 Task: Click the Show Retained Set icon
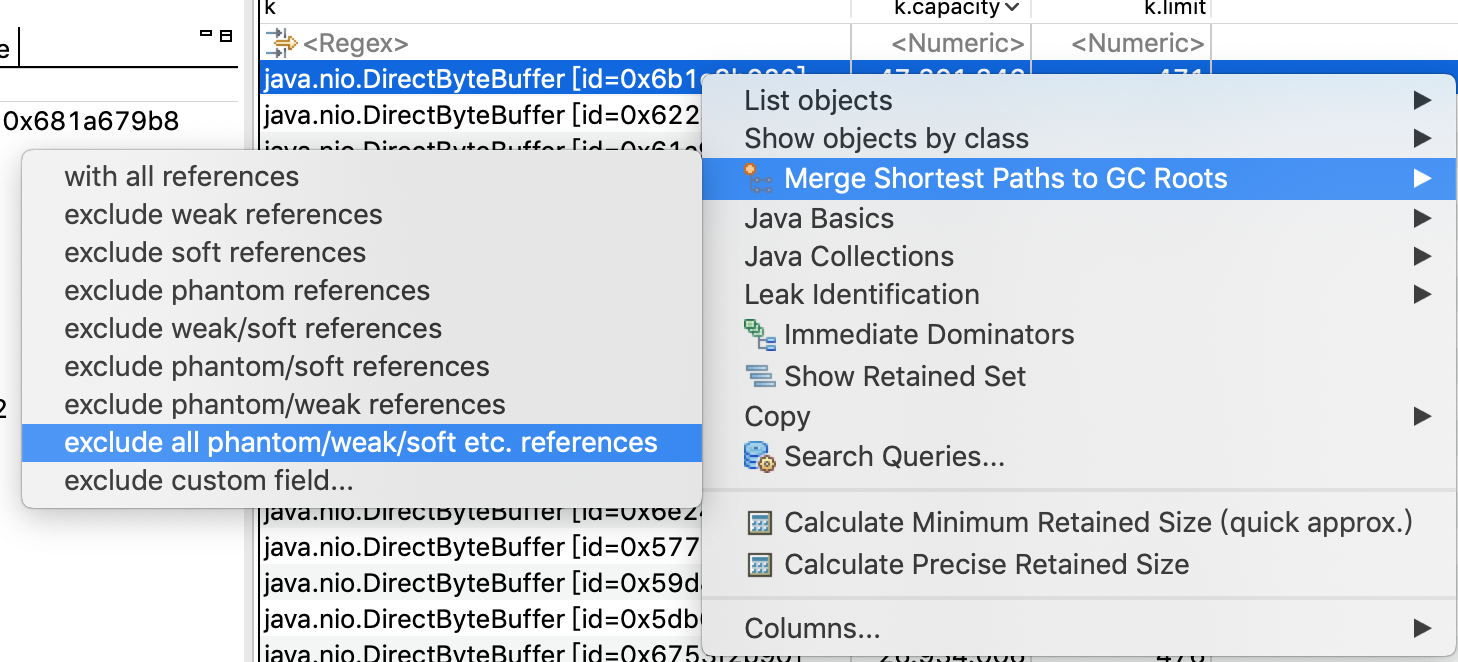tap(760, 377)
